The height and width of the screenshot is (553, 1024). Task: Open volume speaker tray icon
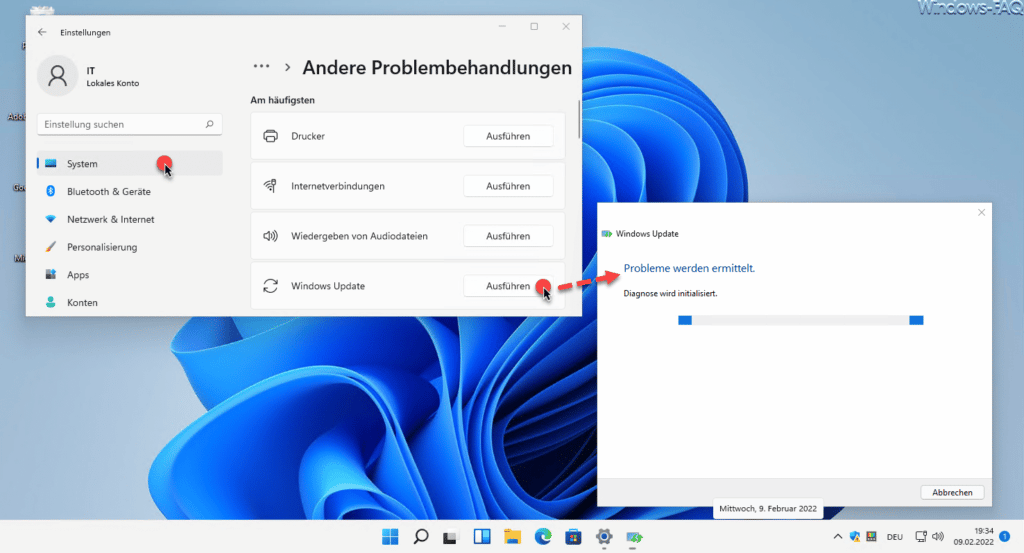coord(938,537)
